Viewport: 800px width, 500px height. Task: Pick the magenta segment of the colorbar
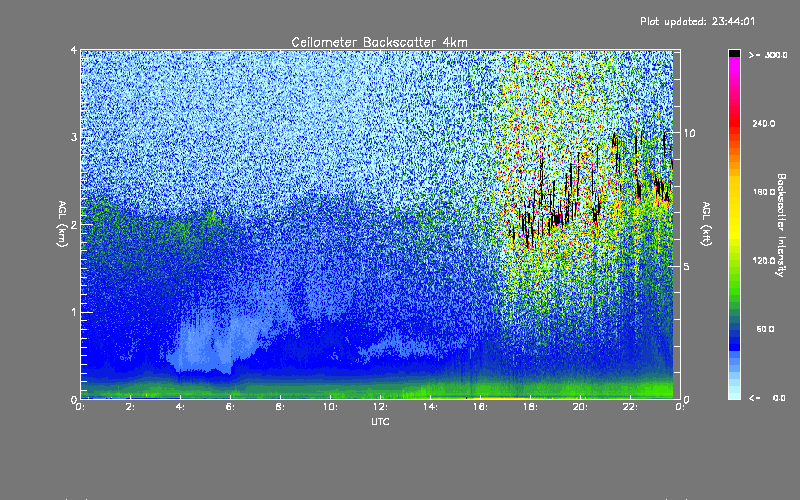[734, 66]
